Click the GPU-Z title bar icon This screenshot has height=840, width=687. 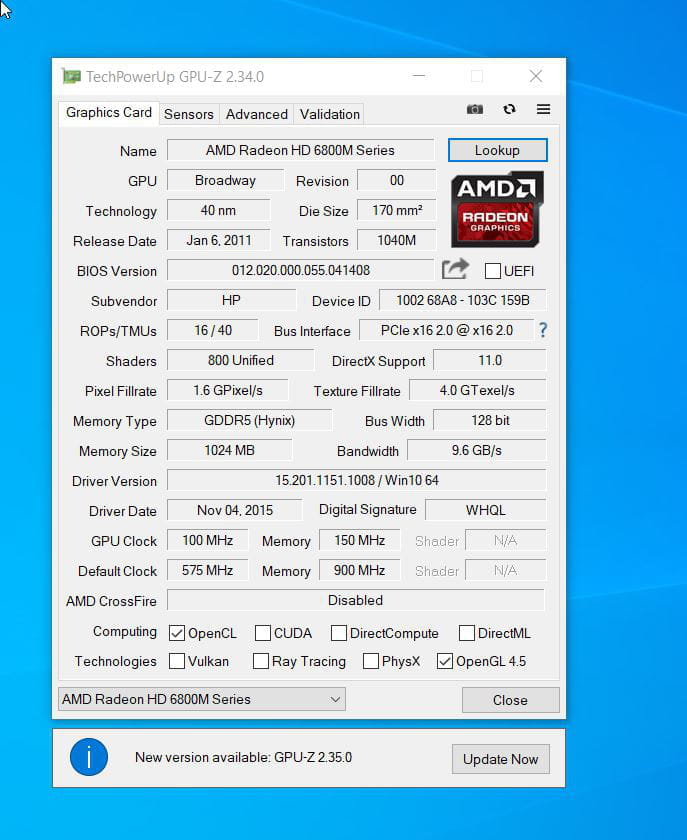(x=71, y=77)
